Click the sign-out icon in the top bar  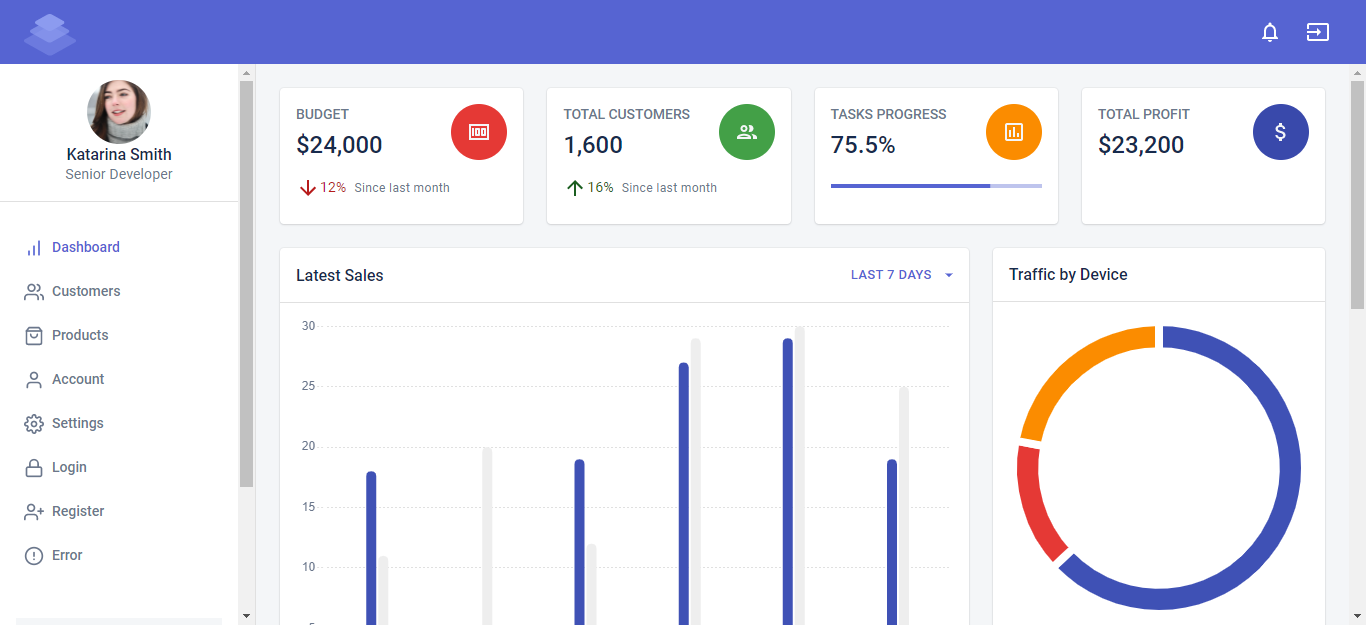pyautogui.click(x=1317, y=32)
